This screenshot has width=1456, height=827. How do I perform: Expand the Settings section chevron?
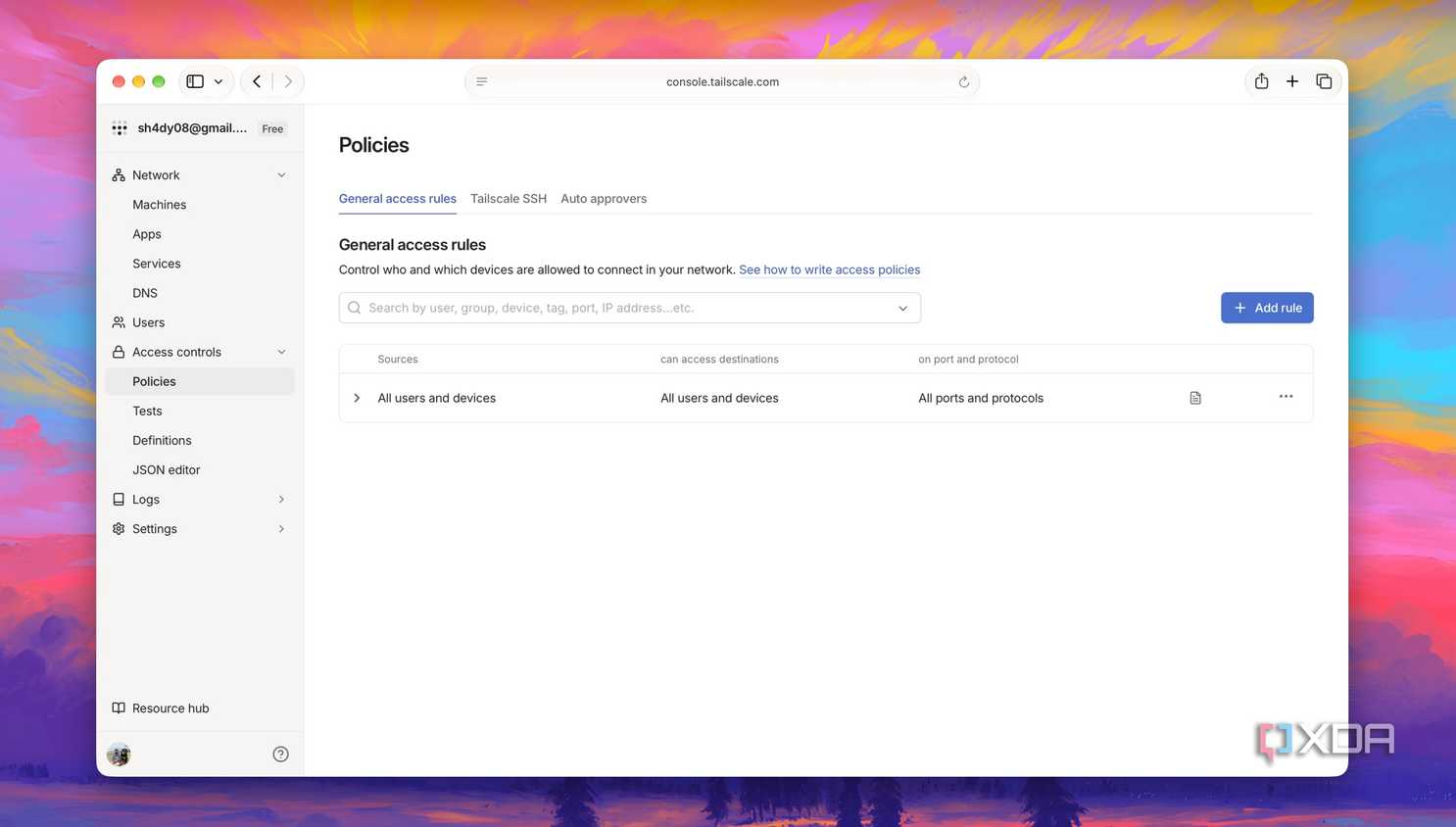pos(281,528)
